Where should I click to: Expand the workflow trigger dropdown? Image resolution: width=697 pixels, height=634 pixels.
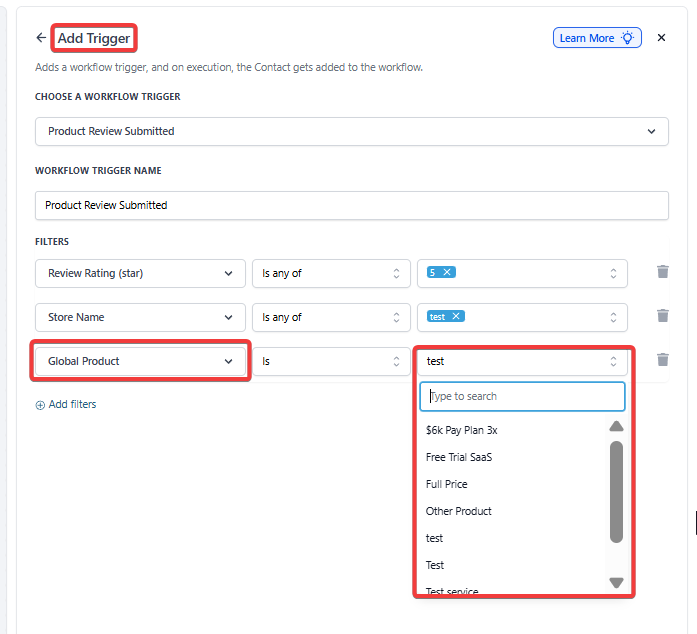pyautogui.click(x=351, y=131)
